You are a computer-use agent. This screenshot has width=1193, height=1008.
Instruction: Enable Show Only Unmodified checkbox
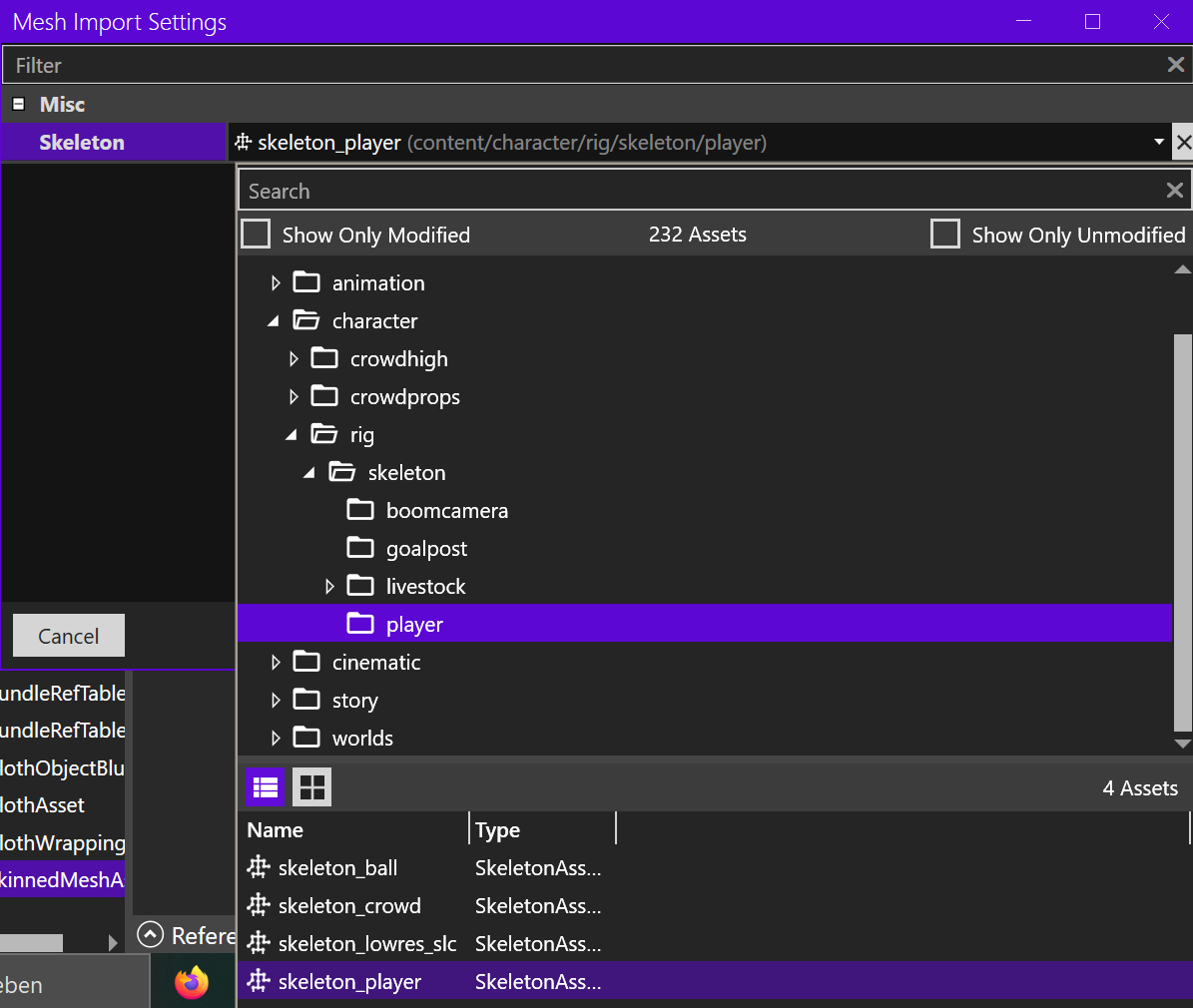pos(944,235)
